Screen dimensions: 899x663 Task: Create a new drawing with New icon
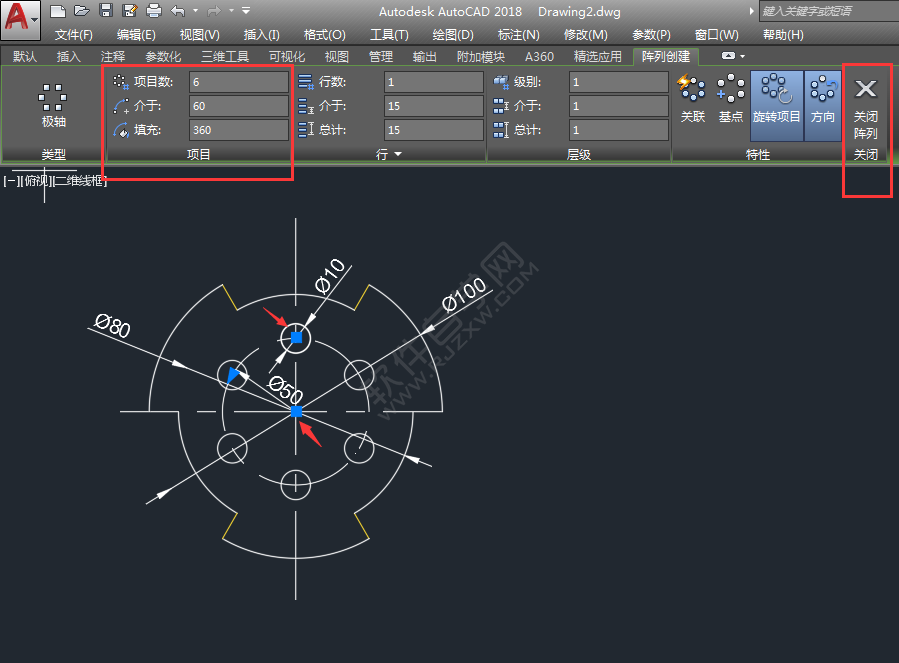(x=58, y=11)
